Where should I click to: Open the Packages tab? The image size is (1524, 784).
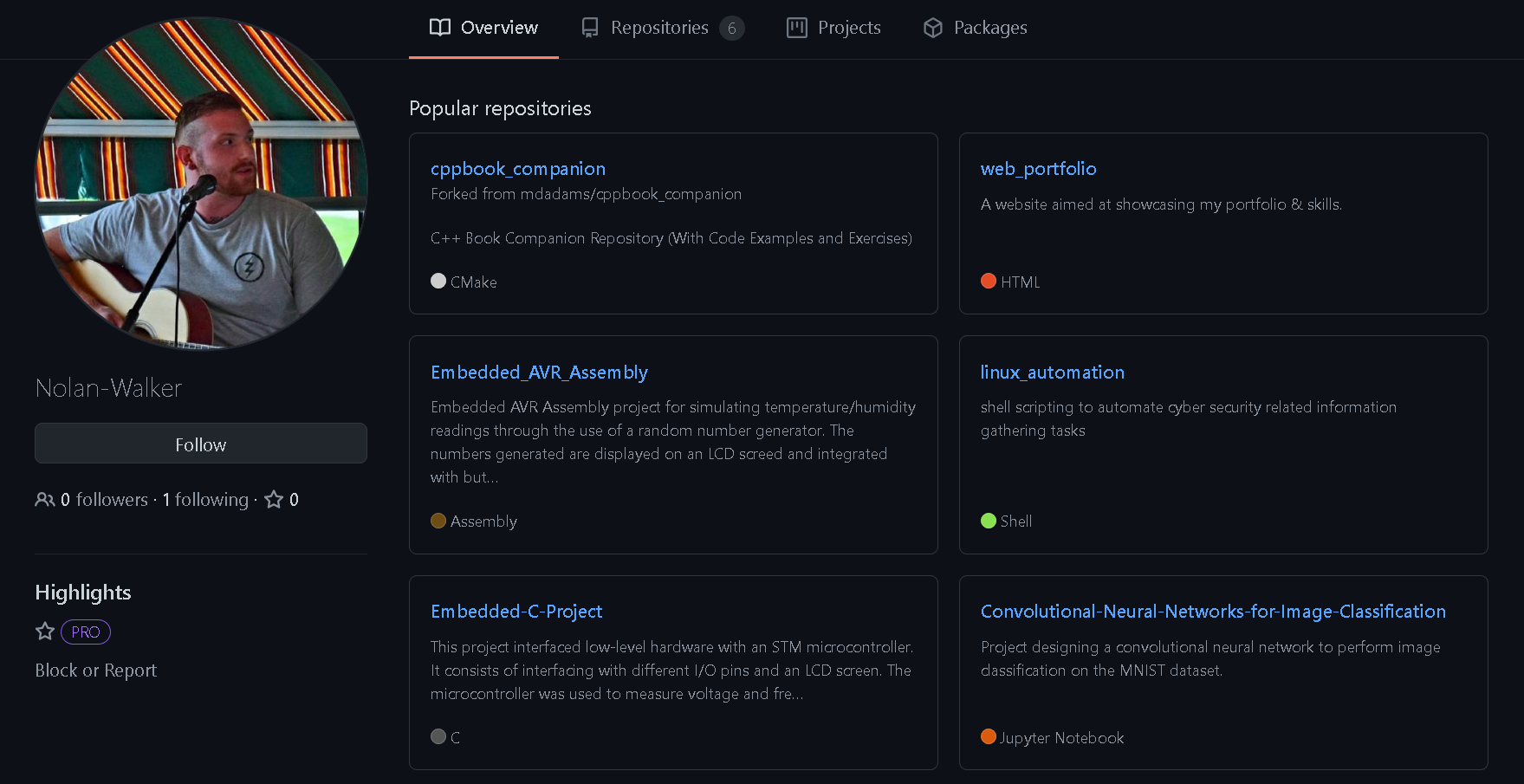click(976, 28)
